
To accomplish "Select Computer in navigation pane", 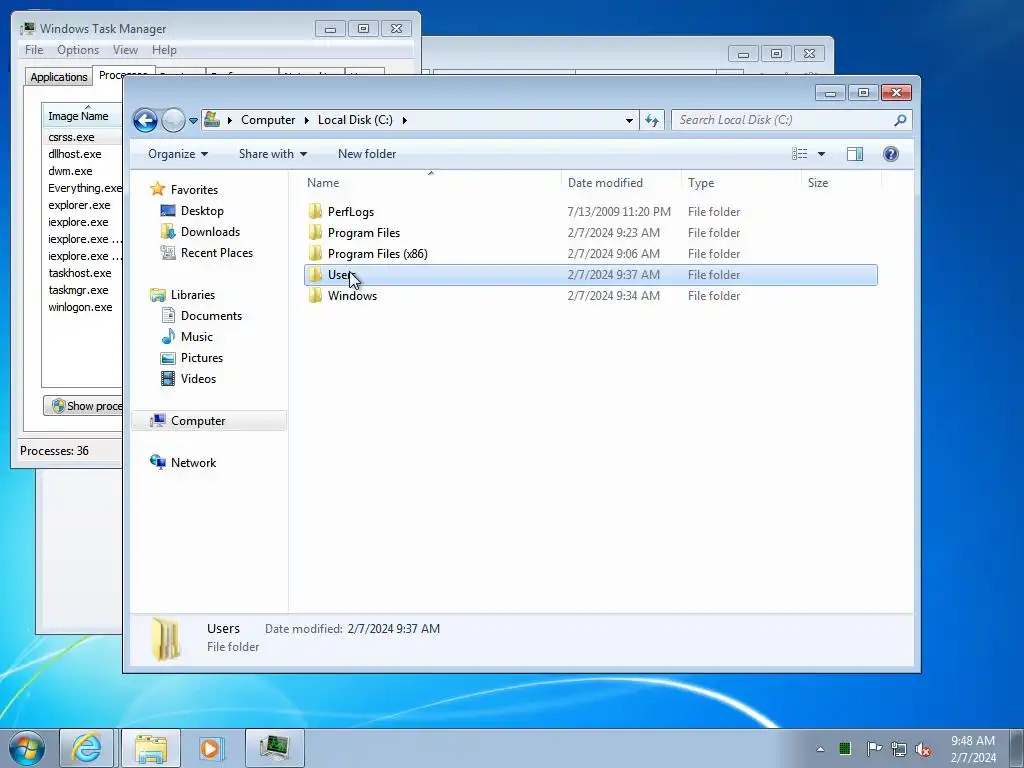I will click(x=198, y=421).
